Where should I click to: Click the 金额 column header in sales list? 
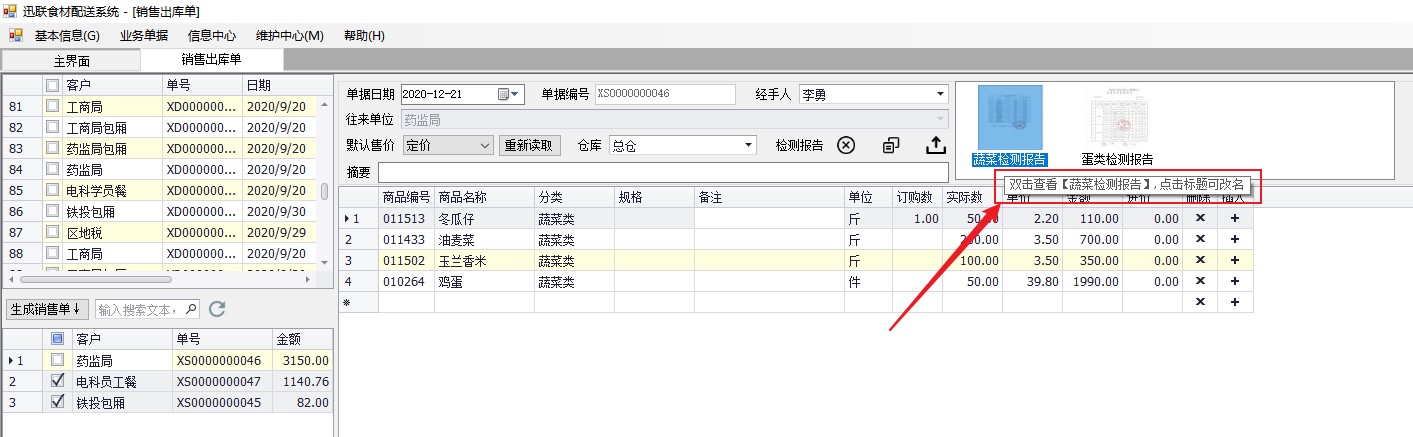click(x=301, y=339)
